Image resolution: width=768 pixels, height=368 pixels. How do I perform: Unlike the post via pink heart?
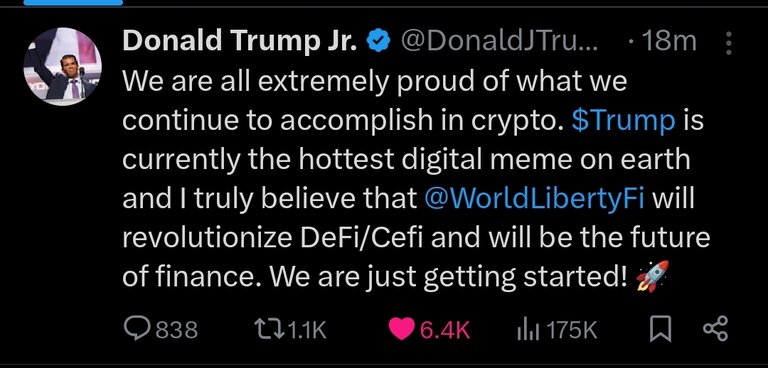[x=401, y=329]
